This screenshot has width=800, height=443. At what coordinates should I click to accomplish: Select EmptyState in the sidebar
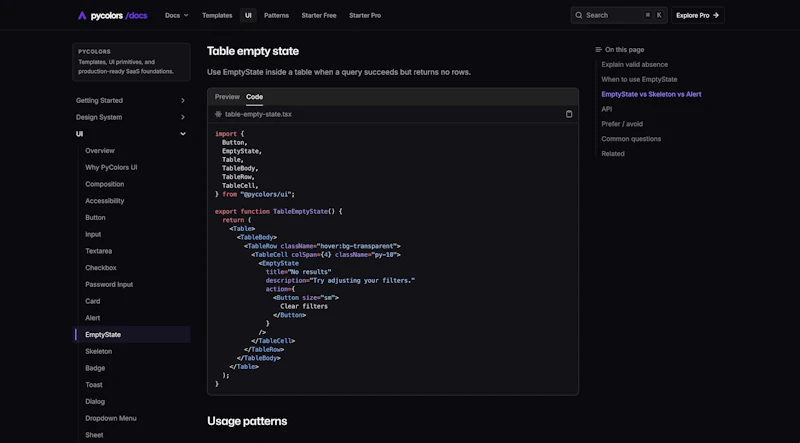pos(132,335)
